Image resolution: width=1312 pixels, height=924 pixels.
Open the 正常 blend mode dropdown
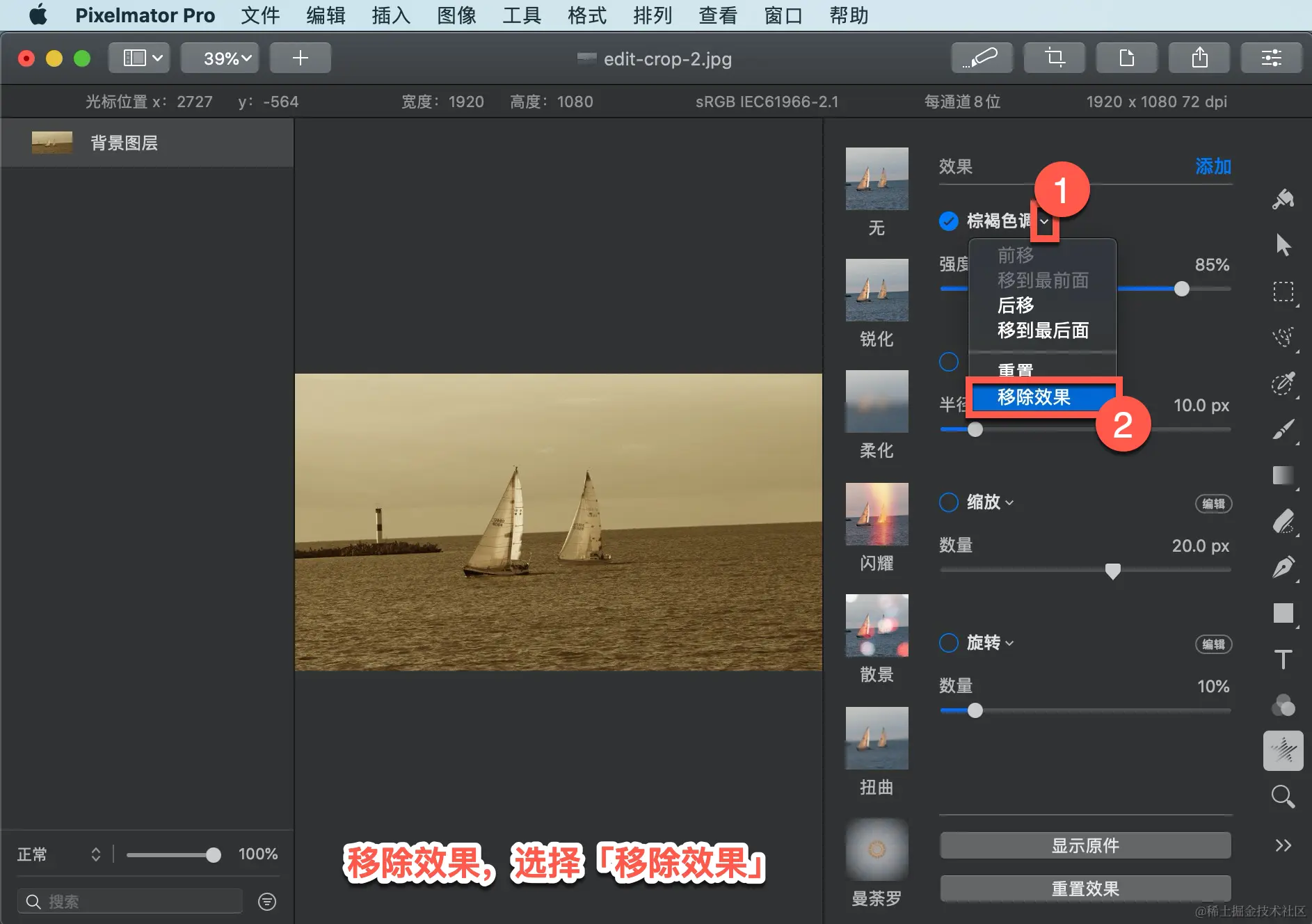pyautogui.click(x=59, y=854)
